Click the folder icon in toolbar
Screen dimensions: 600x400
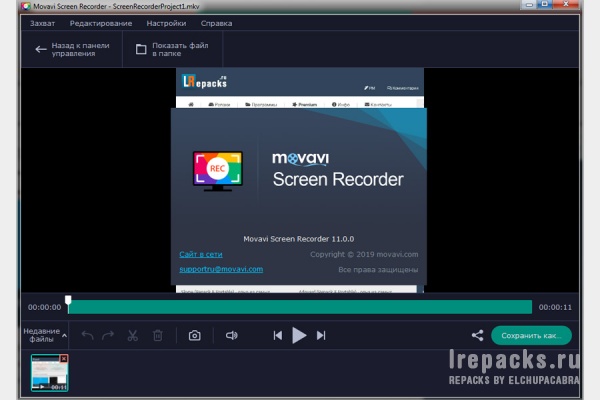(141, 49)
